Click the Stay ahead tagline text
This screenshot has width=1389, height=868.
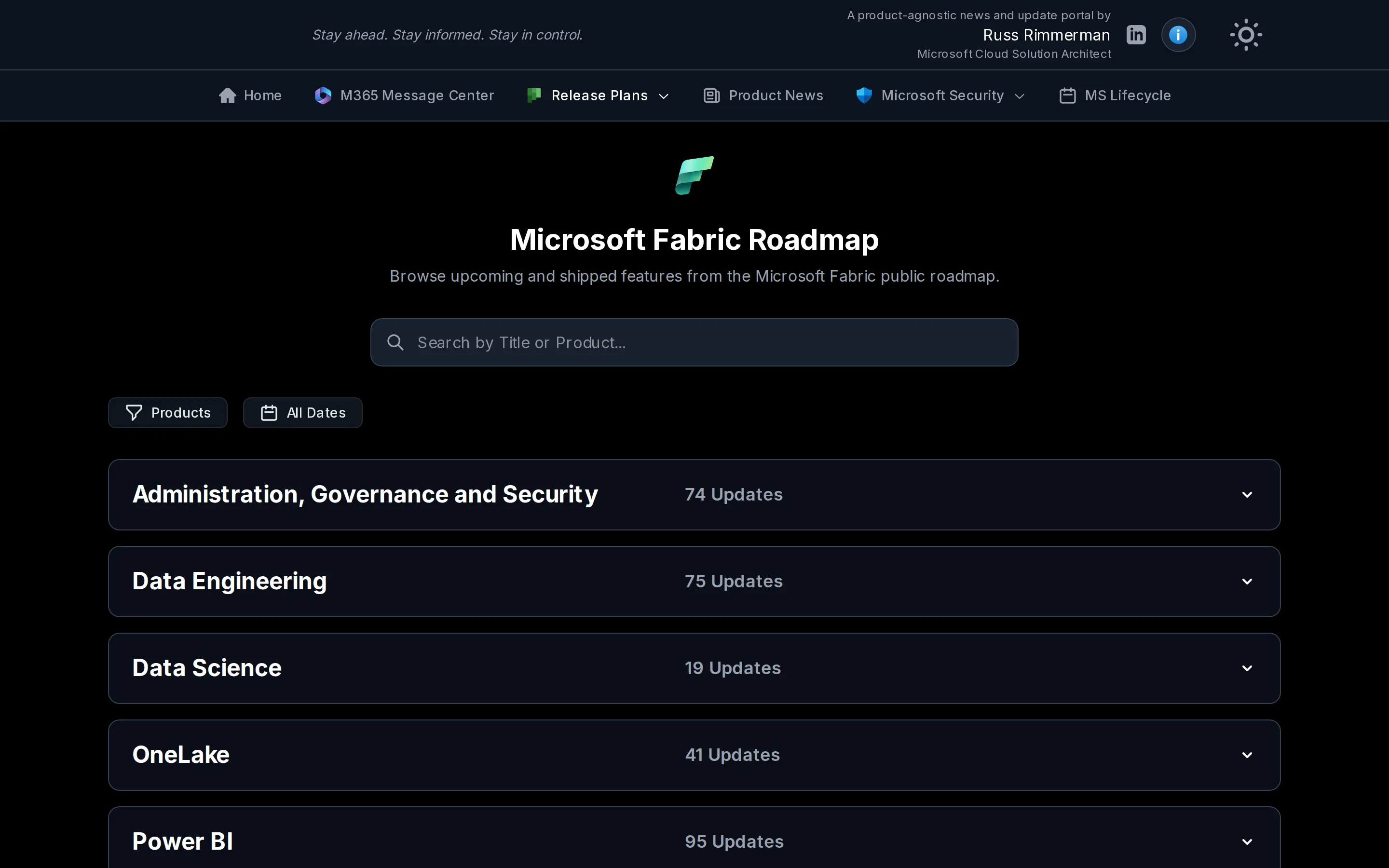(x=447, y=35)
